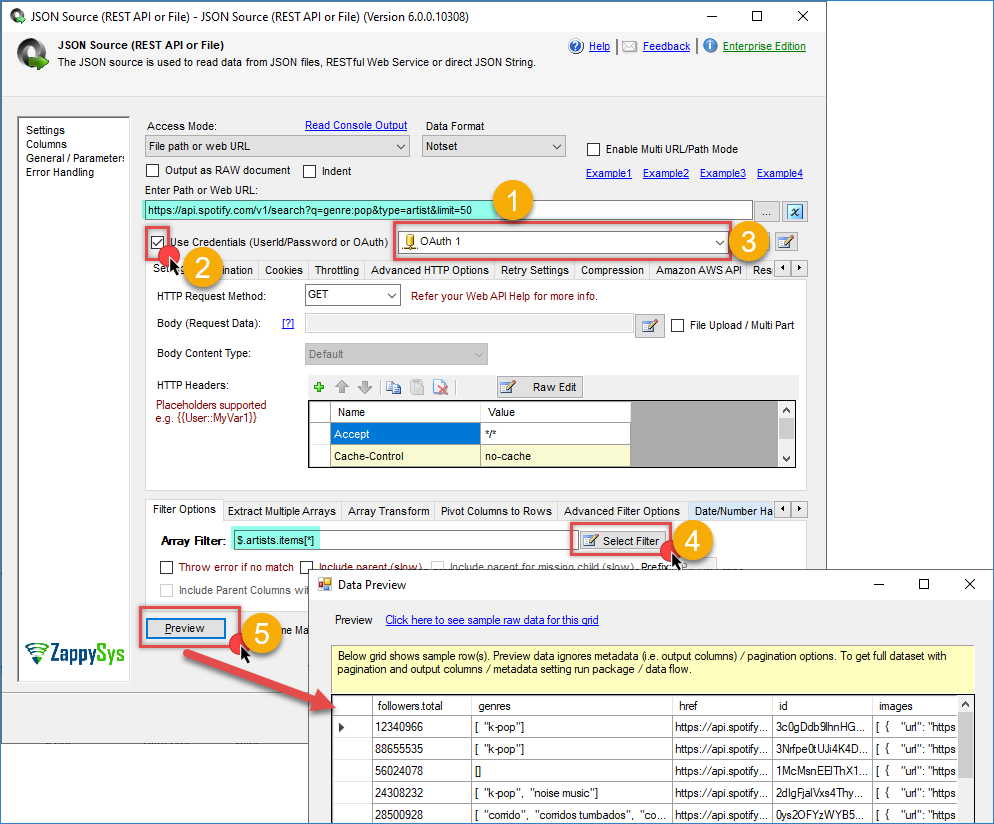The width and height of the screenshot is (994, 824).
Task: Click the Web URL input field
Action: pos(448,210)
